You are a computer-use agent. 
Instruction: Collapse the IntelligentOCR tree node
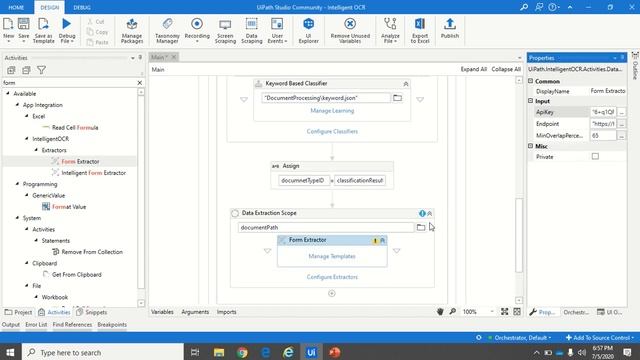pyautogui.click(x=27, y=139)
